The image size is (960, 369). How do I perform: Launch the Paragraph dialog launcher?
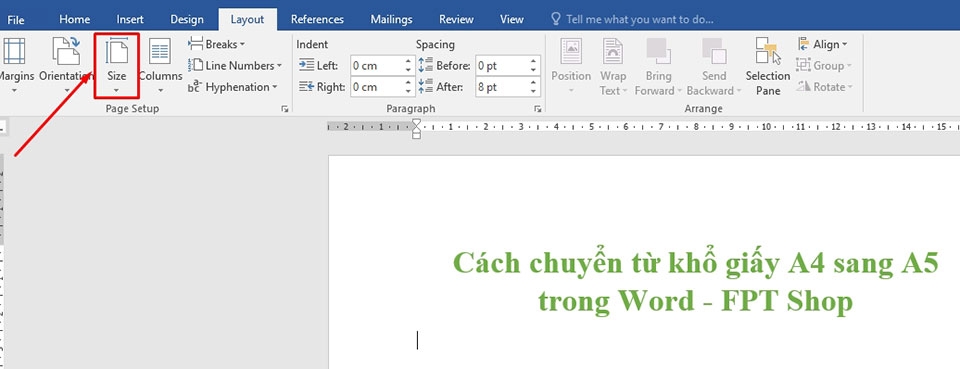[x=538, y=108]
